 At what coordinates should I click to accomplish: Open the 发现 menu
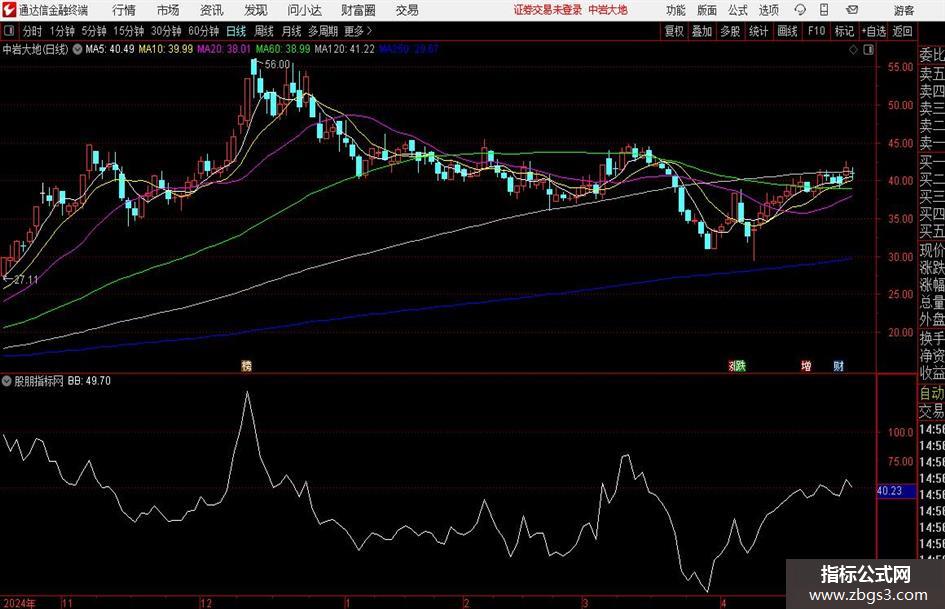click(x=256, y=10)
